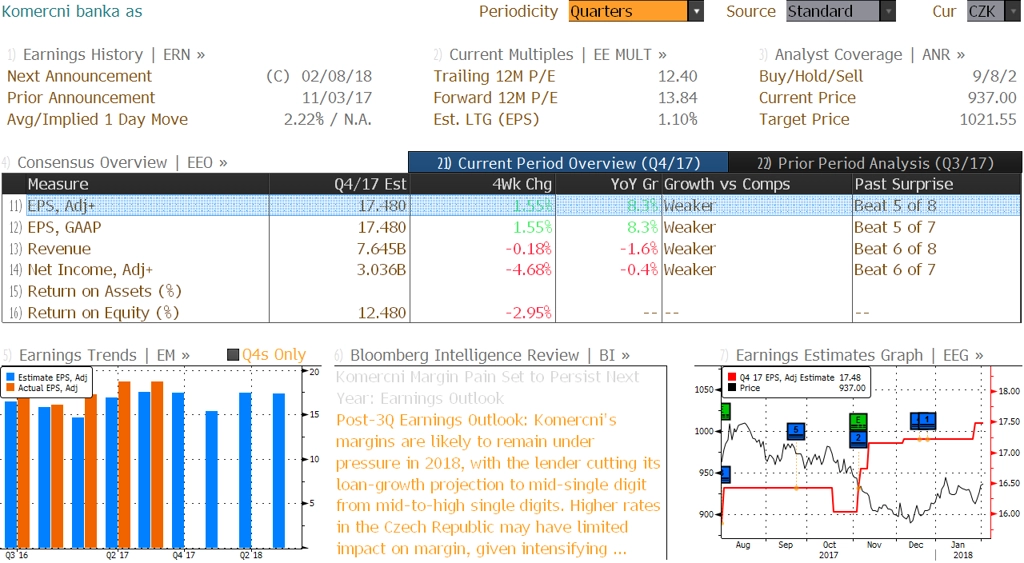Screen dimensions: 1024x563
Task: Click Current Price value 937.00
Action: [x=992, y=98]
